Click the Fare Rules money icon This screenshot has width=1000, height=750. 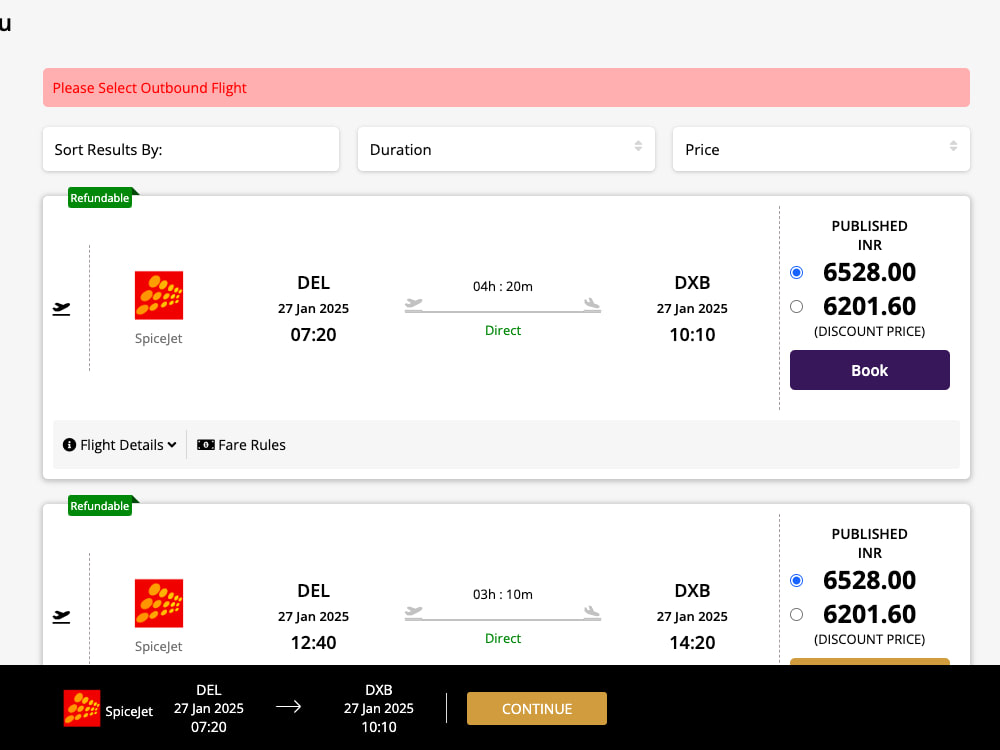point(205,445)
